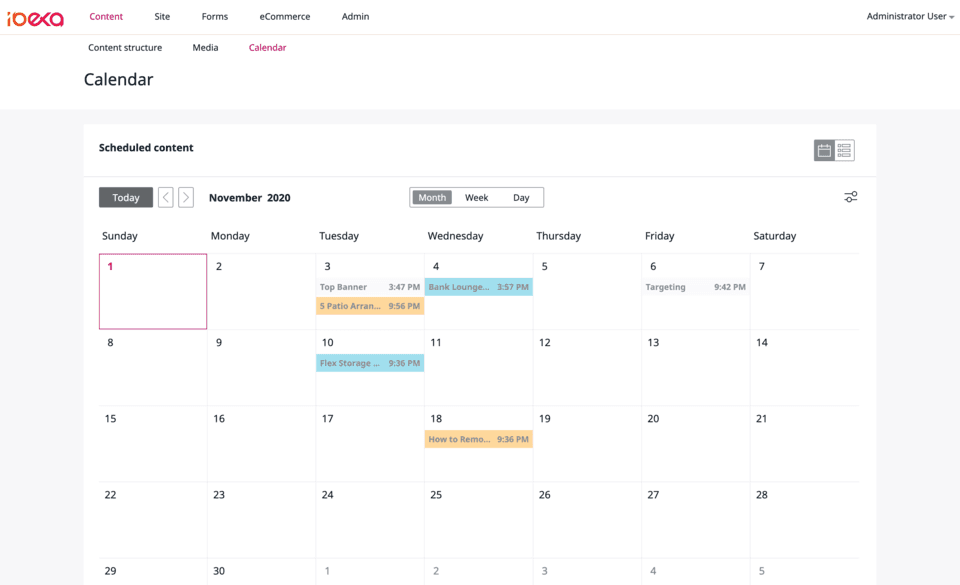Open the Content structure tab
960x585 pixels.
point(125,48)
